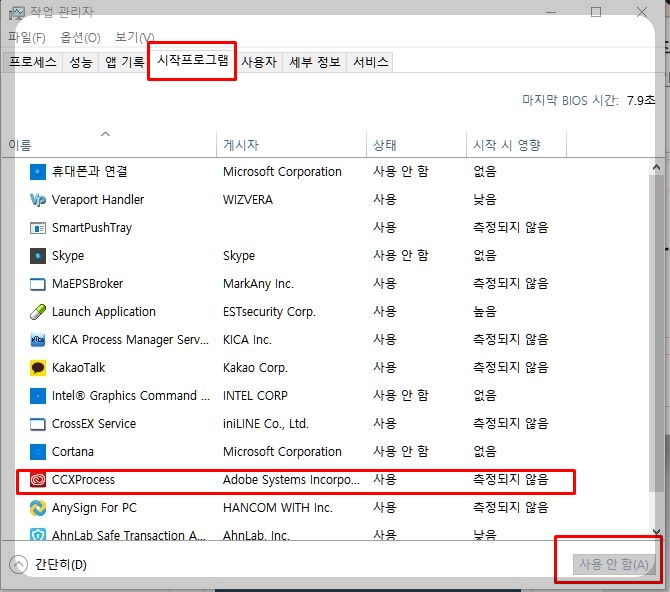
Task: Select the KakaoTalk name text
Action: pyautogui.click(x=78, y=368)
